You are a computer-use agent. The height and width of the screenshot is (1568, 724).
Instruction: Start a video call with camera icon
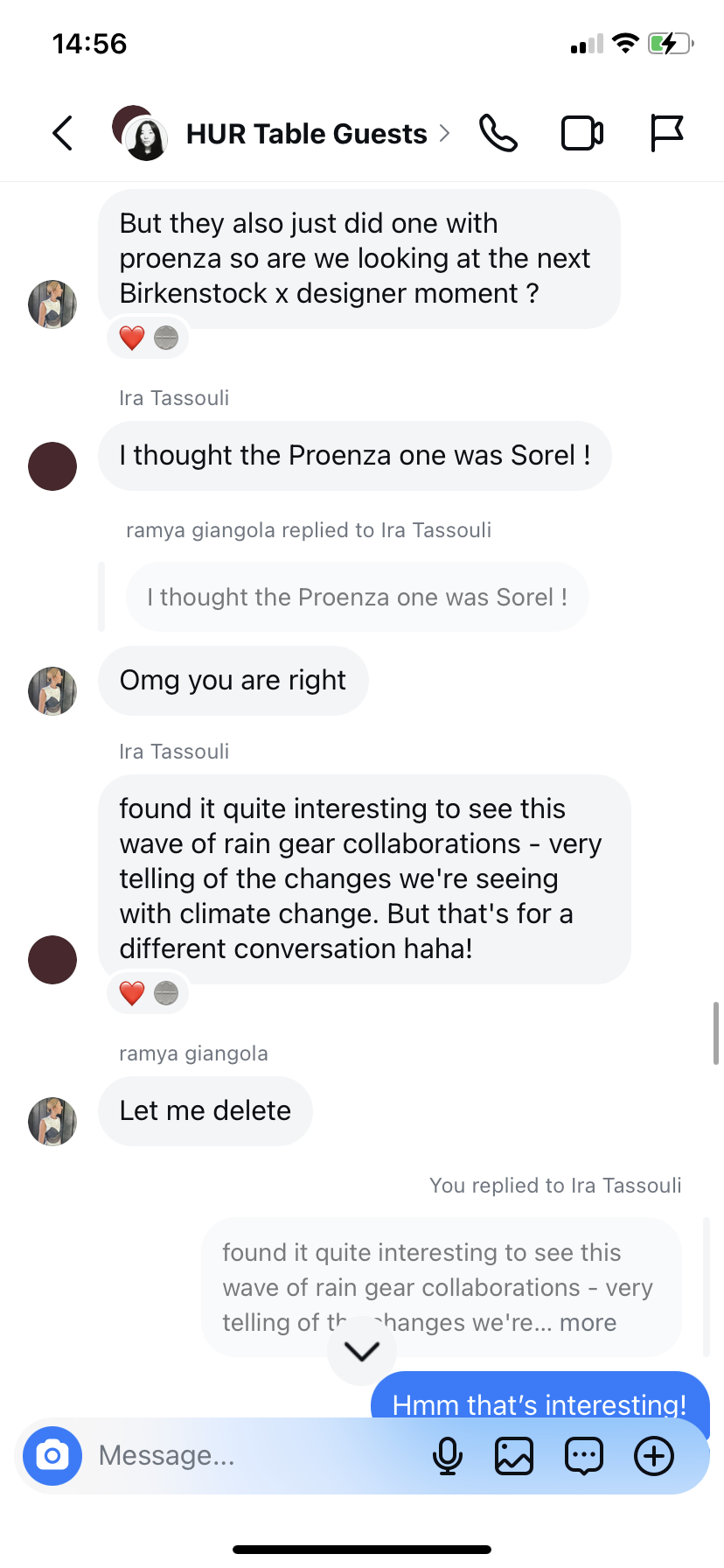click(582, 133)
